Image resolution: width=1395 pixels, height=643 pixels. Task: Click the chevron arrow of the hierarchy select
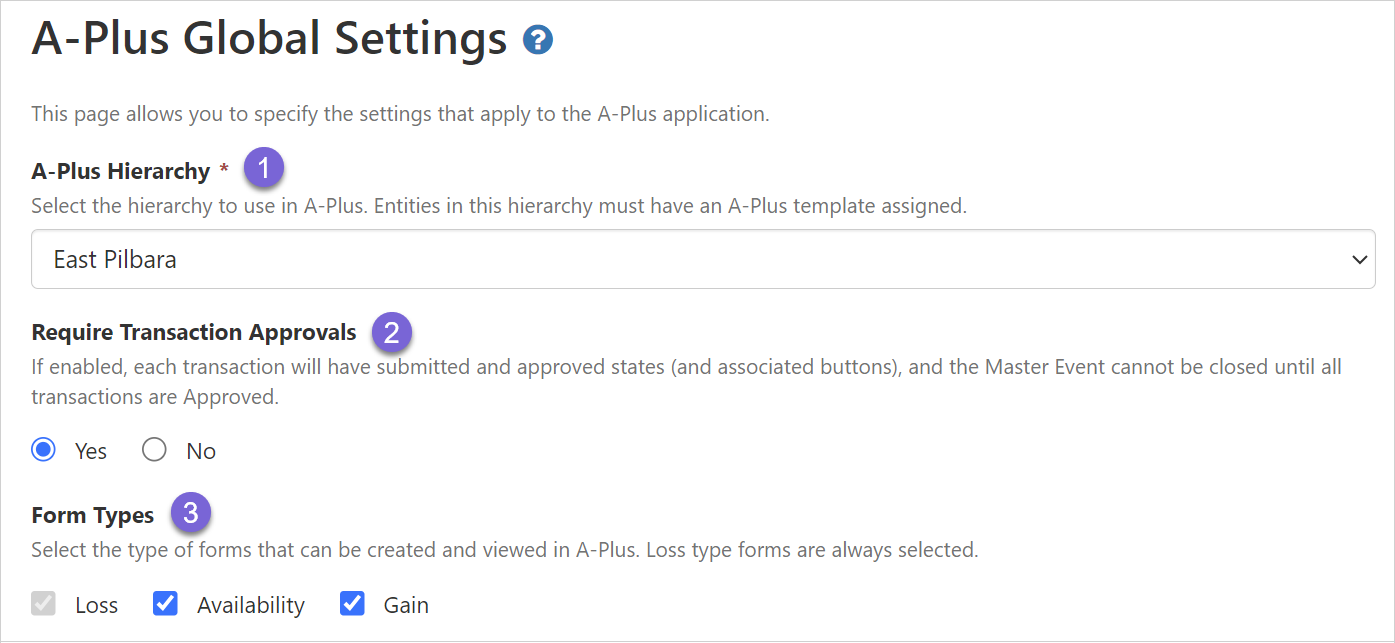coord(1359,260)
